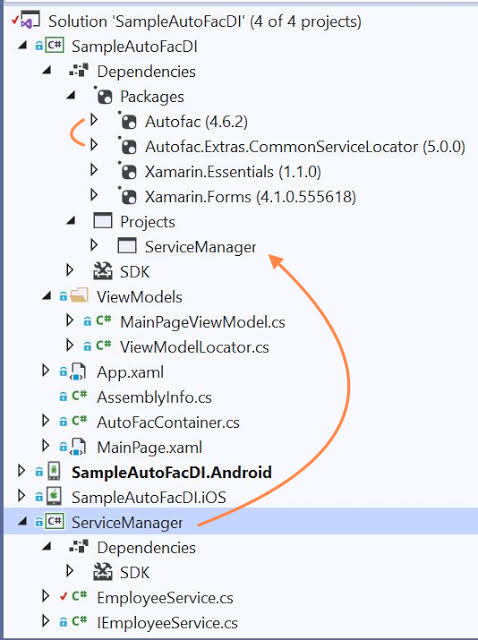The width and height of the screenshot is (478, 640).
Task: Click the SDK icon under SampleAutoFacDI Dependencies
Action: click(103, 271)
